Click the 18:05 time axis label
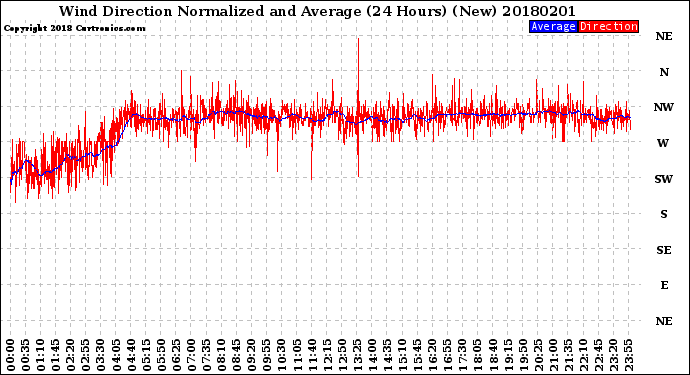This screenshot has width=690, height=375. point(478,355)
